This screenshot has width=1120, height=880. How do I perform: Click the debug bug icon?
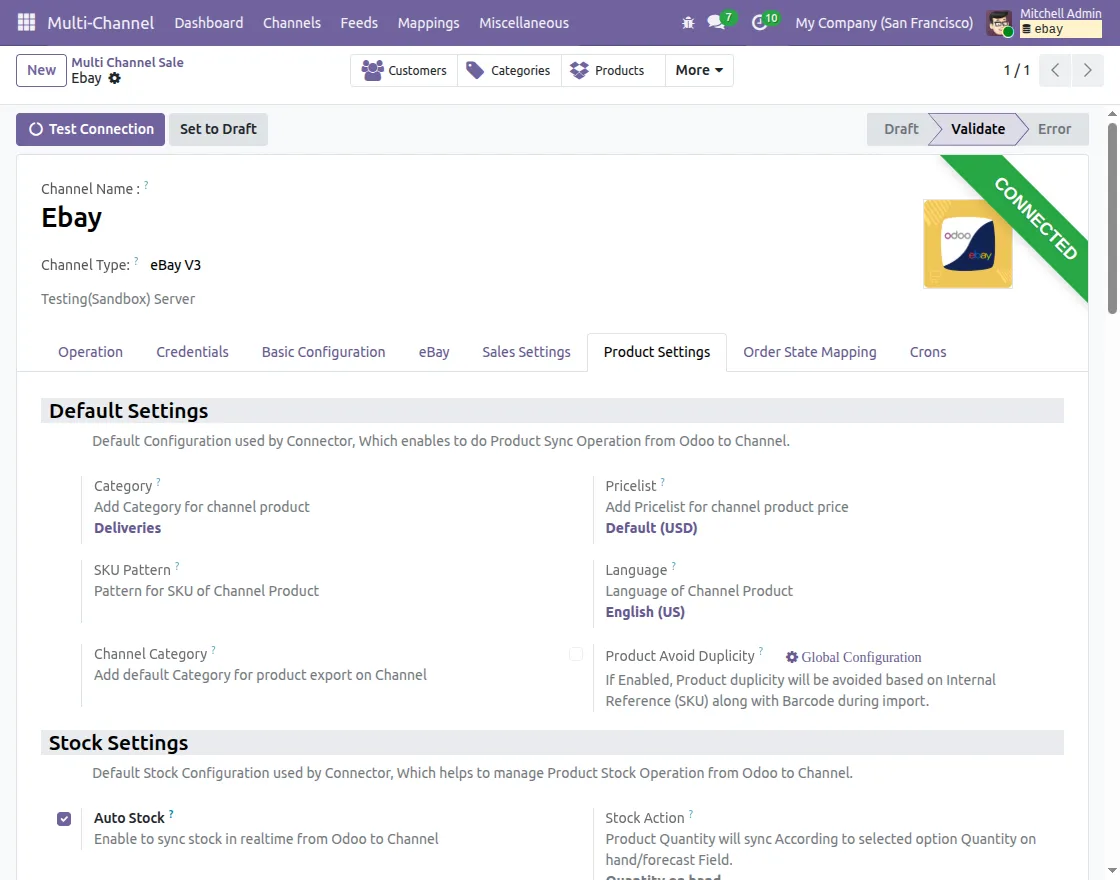pos(688,23)
